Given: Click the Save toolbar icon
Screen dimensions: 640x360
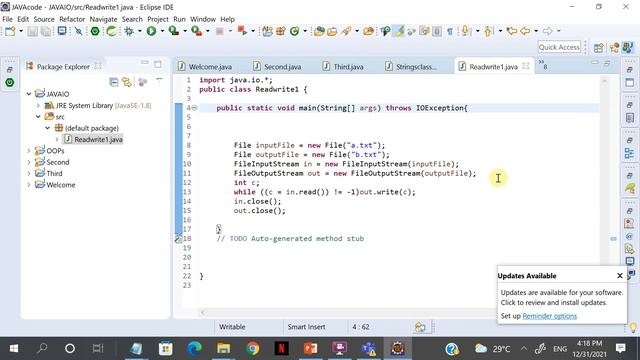Looking at the screenshot, I should pos(32,31).
